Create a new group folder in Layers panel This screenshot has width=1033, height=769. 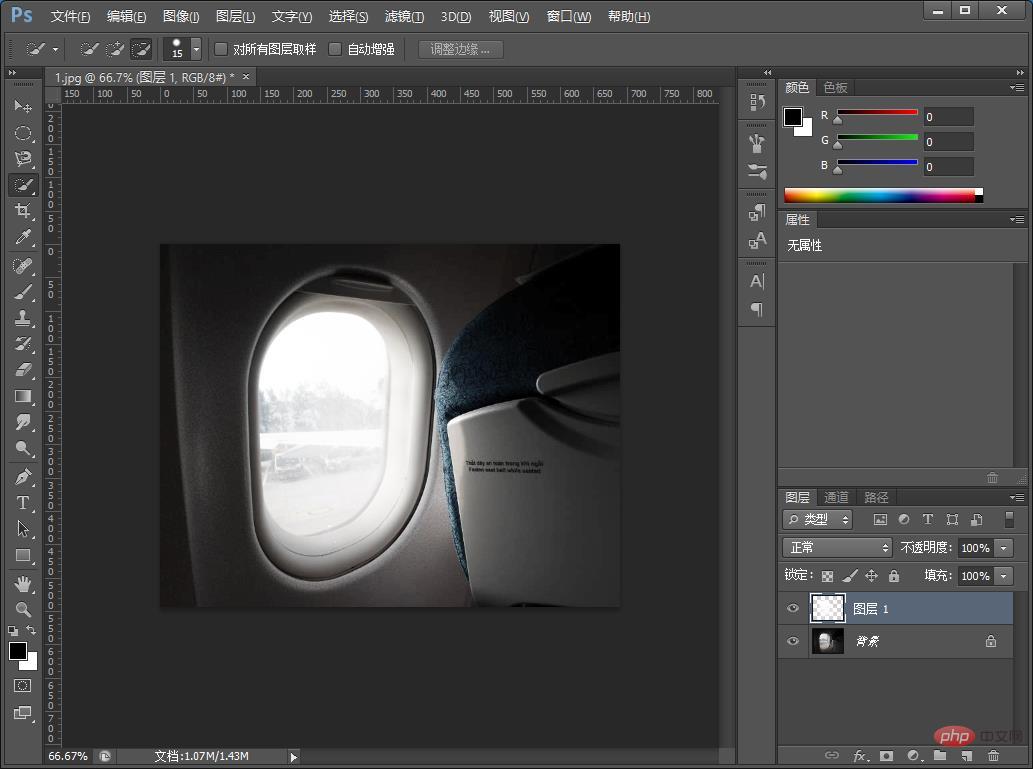click(939, 755)
